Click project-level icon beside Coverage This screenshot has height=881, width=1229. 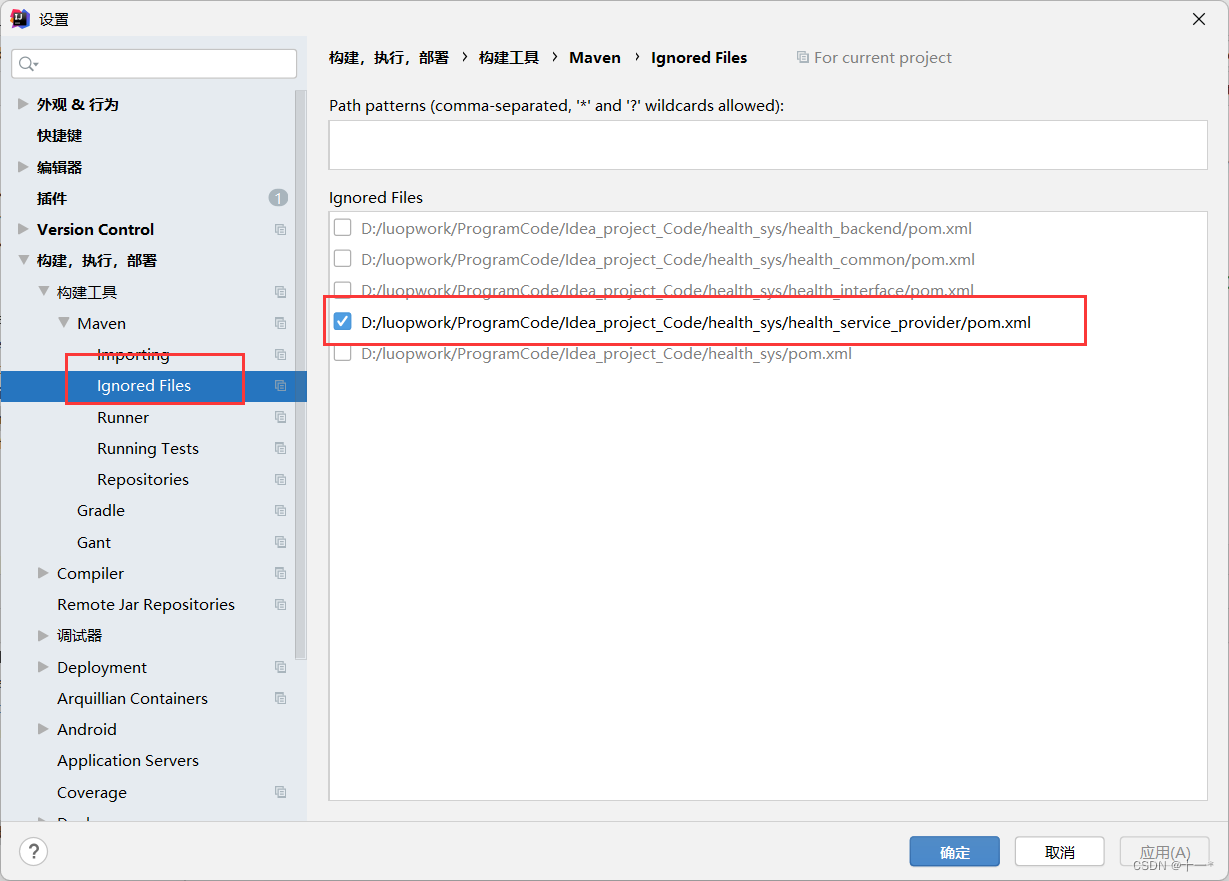tap(280, 792)
